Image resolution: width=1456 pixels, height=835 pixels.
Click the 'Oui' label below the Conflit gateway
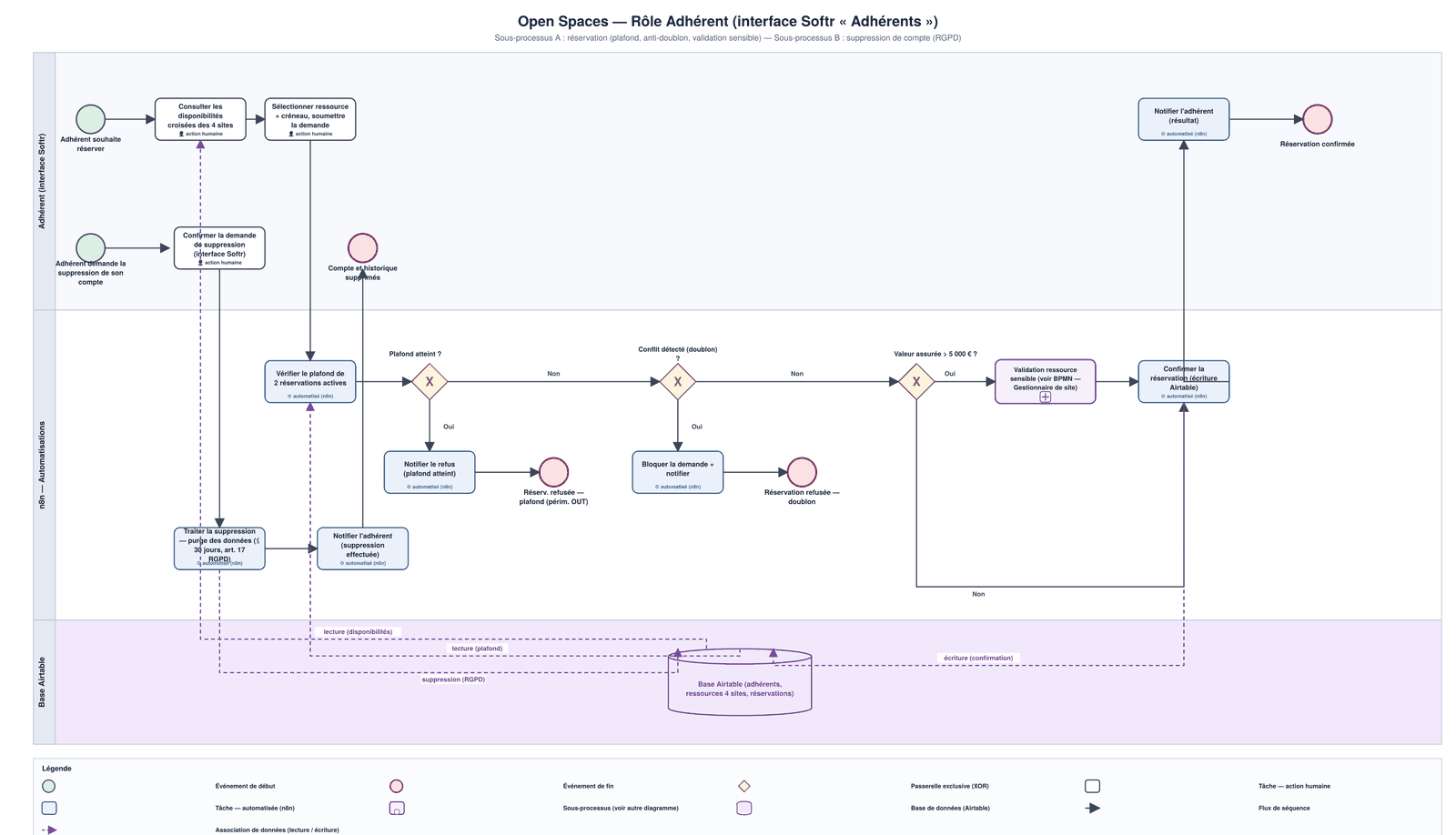697,427
